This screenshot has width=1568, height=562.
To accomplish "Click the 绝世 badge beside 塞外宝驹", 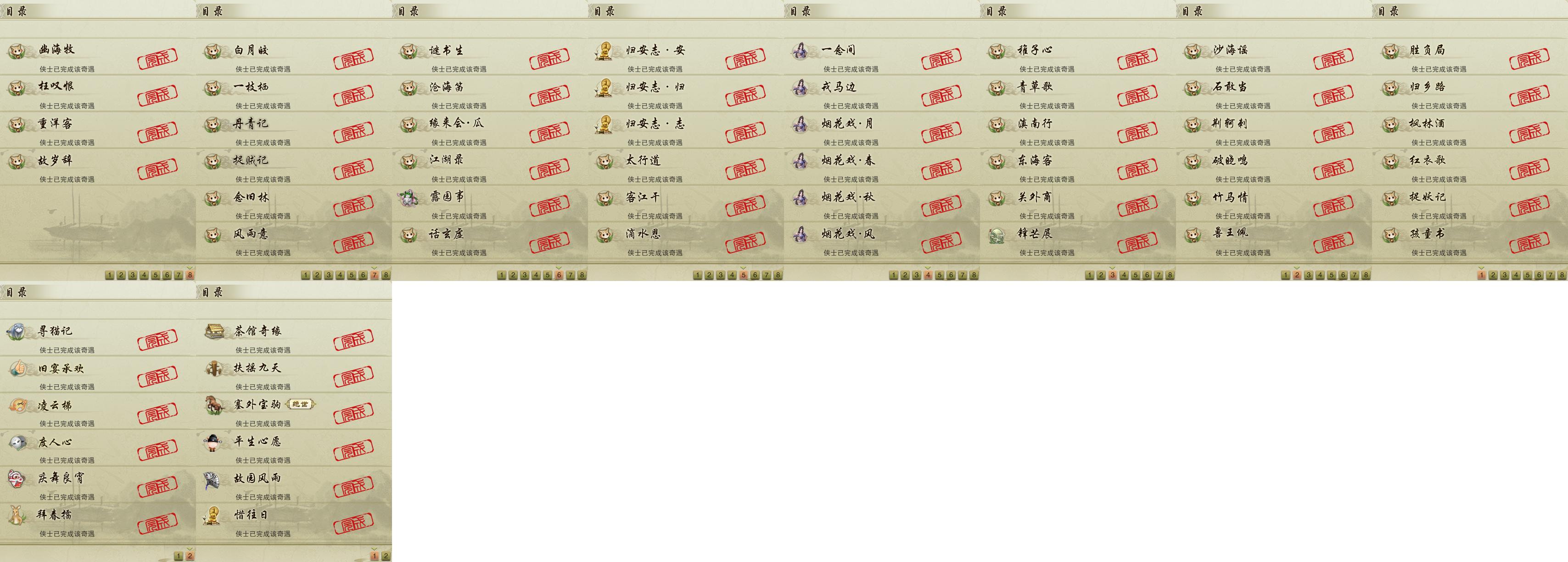I will [301, 405].
